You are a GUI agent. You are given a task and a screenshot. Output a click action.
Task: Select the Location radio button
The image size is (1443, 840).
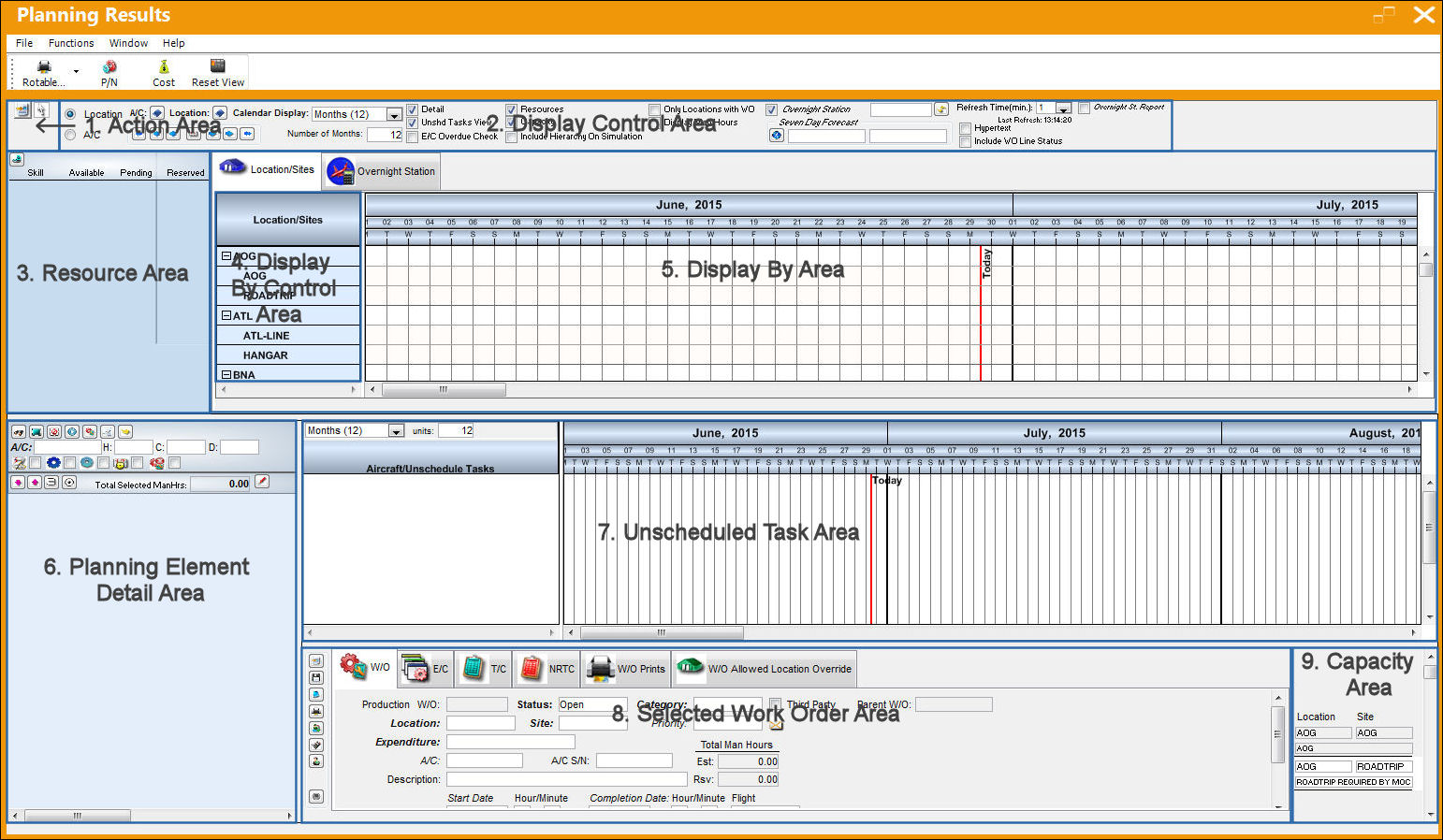point(70,114)
